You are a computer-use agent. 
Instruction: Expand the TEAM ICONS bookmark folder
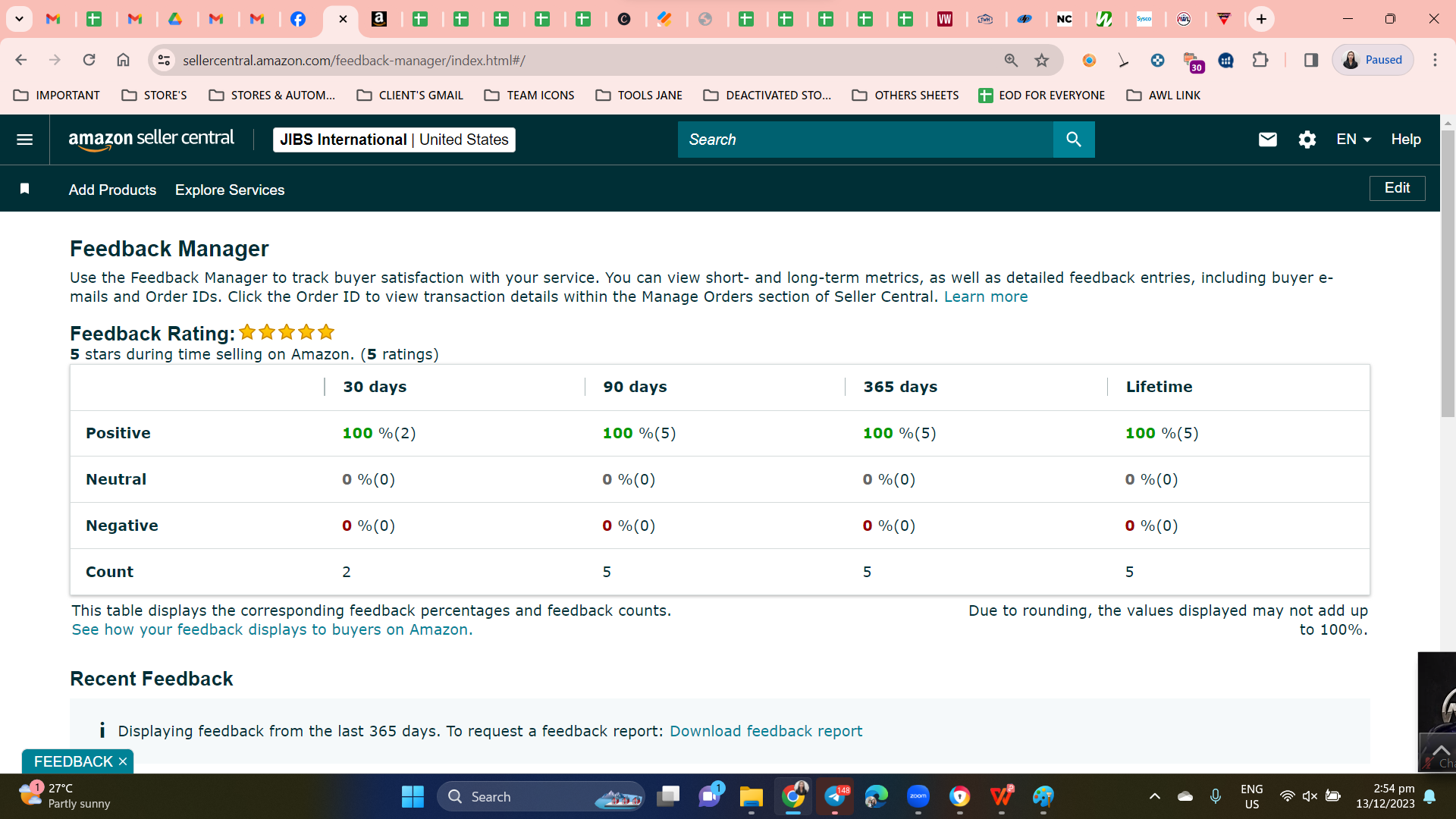pyautogui.click(x=529, y=96)
